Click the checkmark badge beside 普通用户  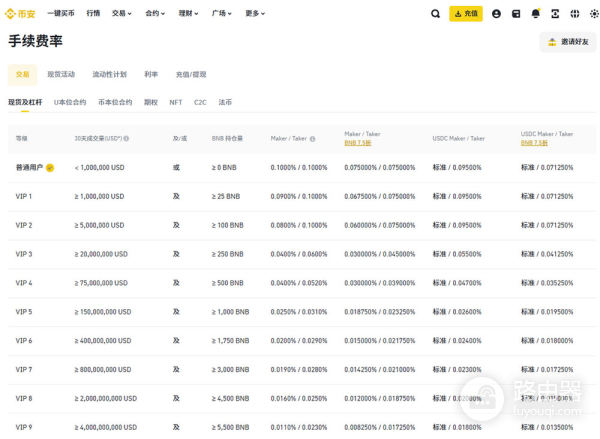pos(50,168)
